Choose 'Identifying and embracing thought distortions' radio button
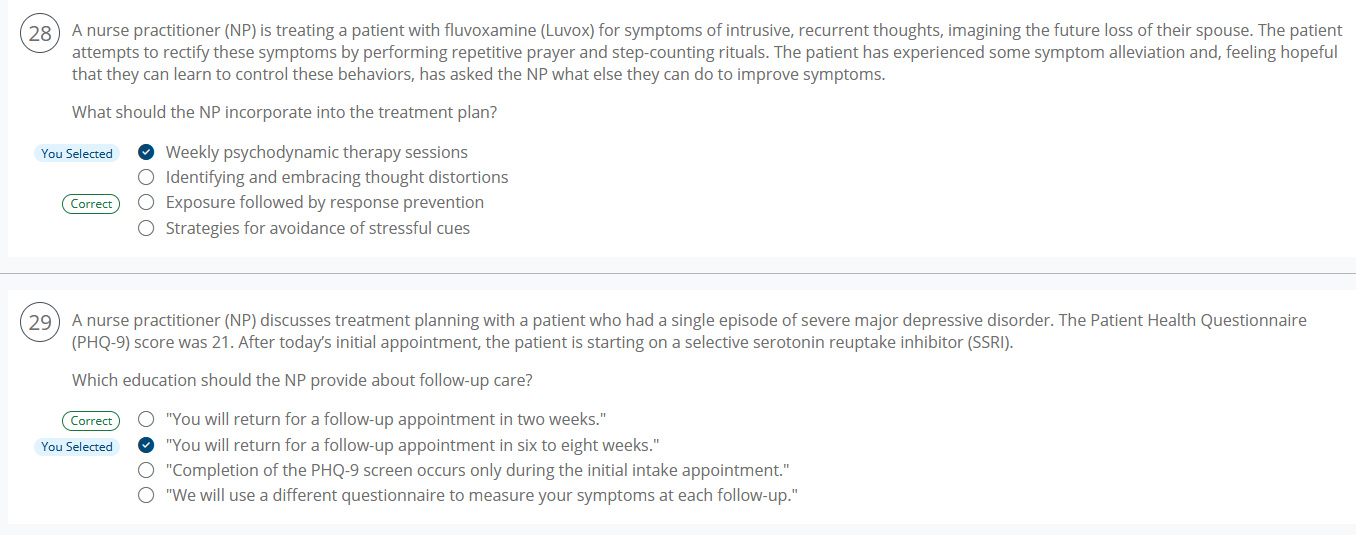Image resolution: width=1356 pixels, height=535 pixels. [x=147, y=178]
